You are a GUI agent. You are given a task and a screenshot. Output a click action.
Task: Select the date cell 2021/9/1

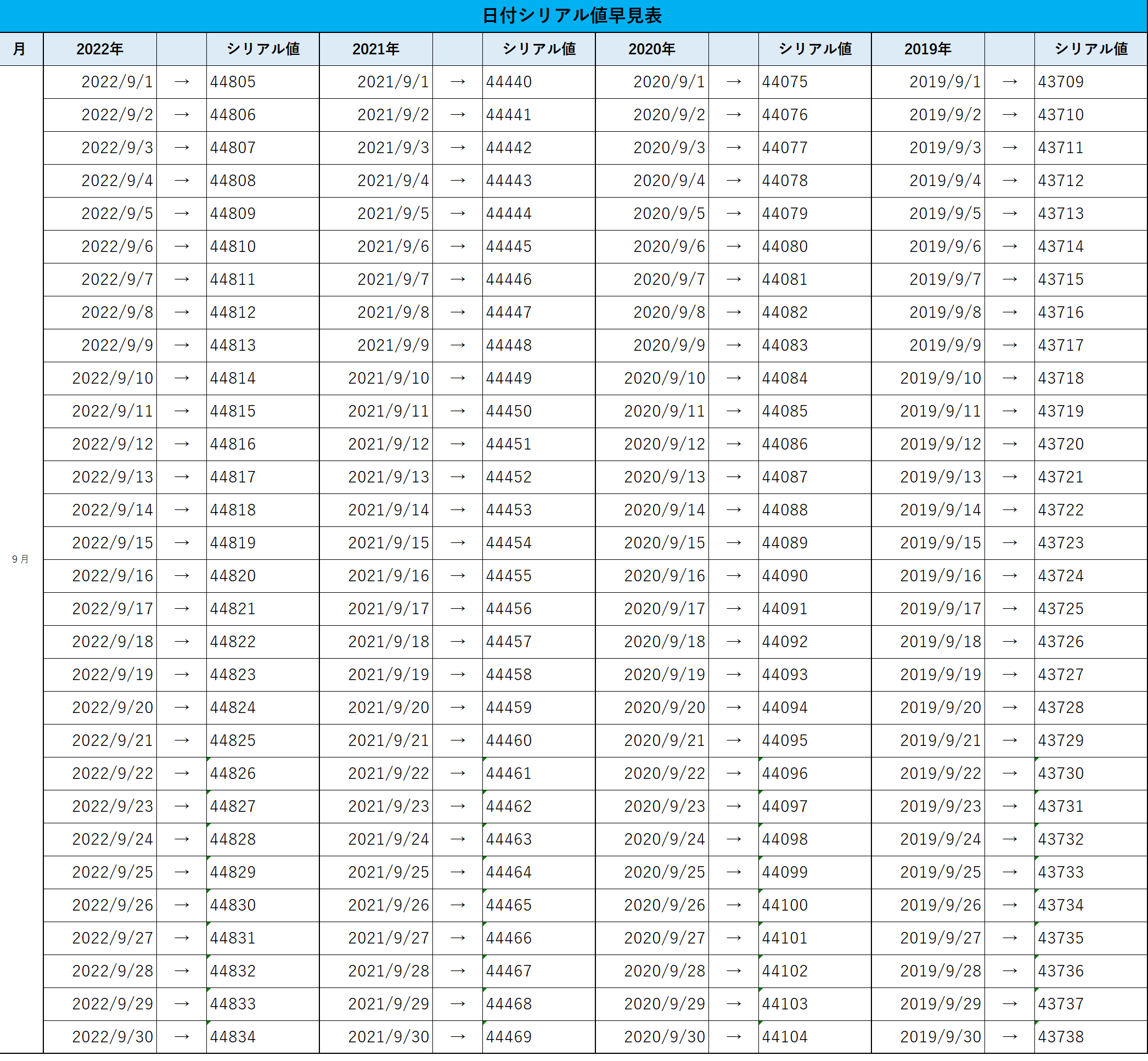(x=376, y=82)
